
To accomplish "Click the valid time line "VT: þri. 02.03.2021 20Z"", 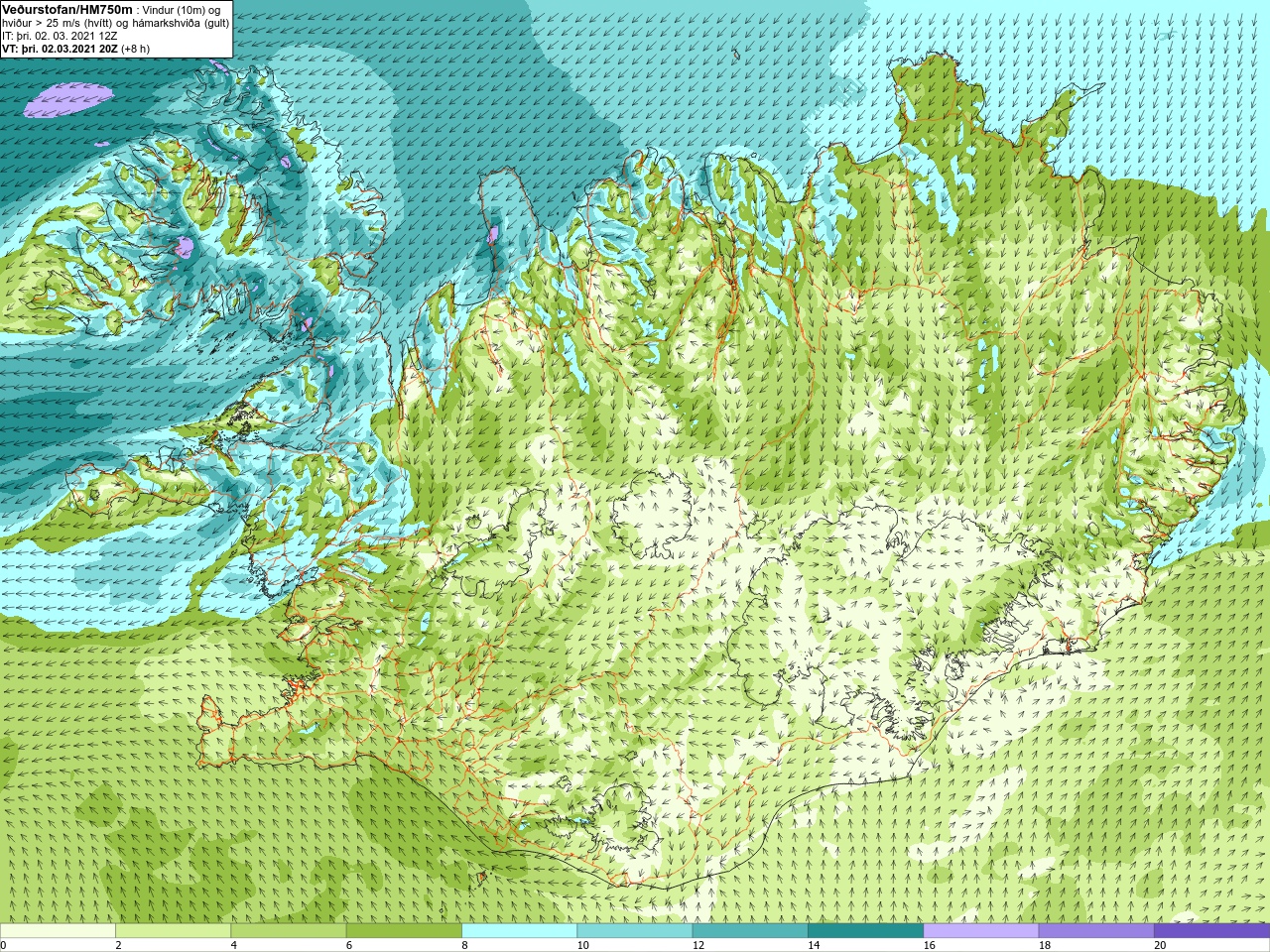I will point(60,49).
